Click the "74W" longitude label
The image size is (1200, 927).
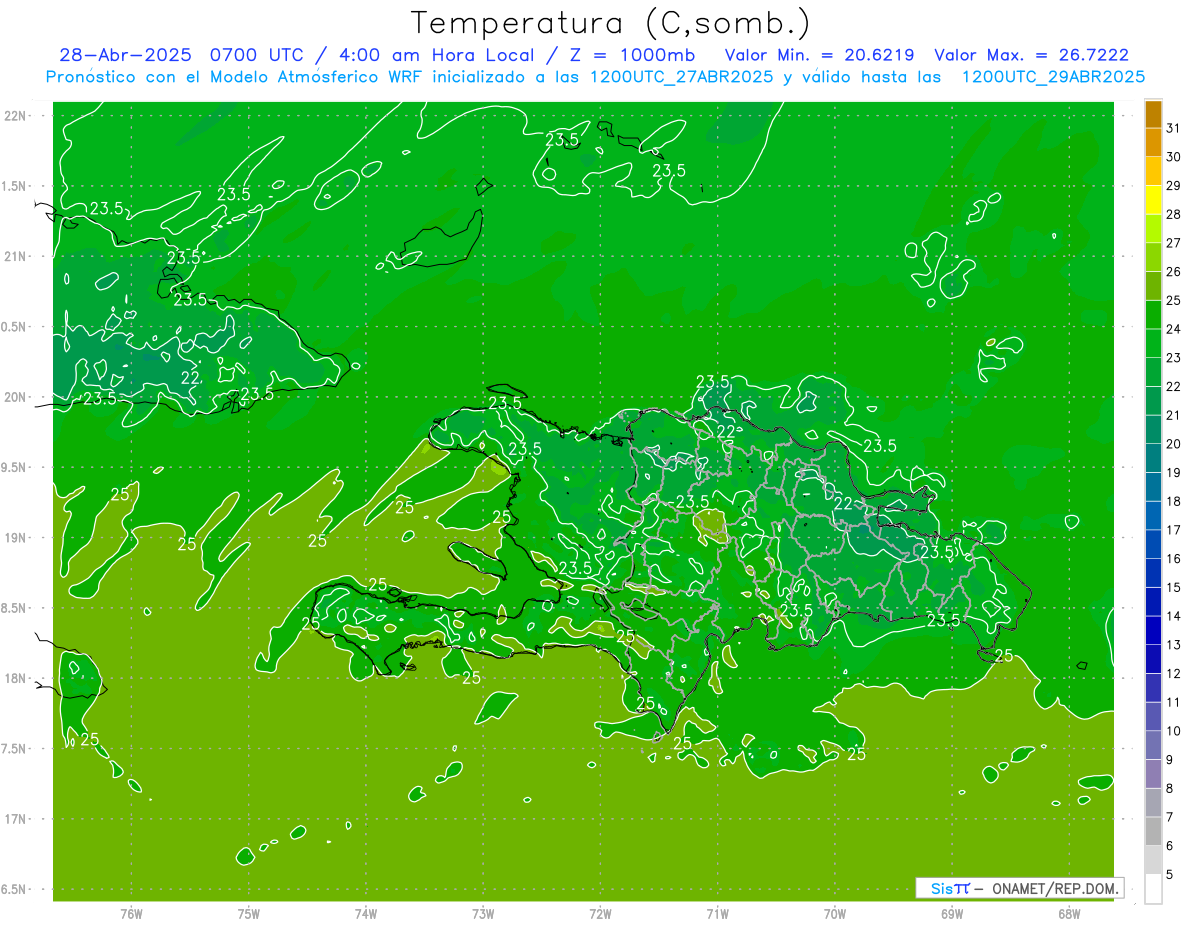coord(366,914)
